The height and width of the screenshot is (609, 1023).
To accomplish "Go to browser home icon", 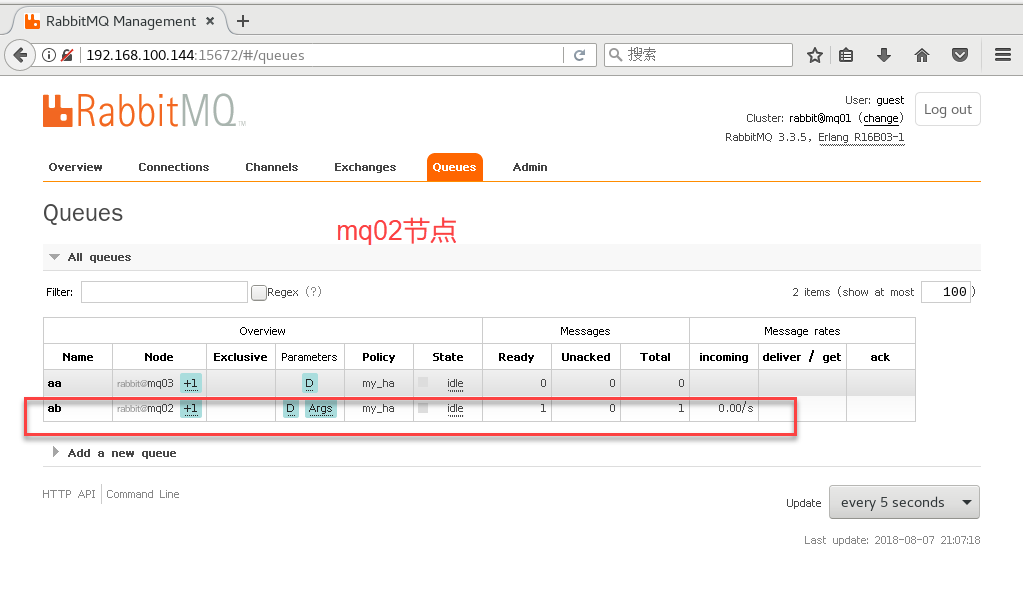I will (x=922, y=55).
